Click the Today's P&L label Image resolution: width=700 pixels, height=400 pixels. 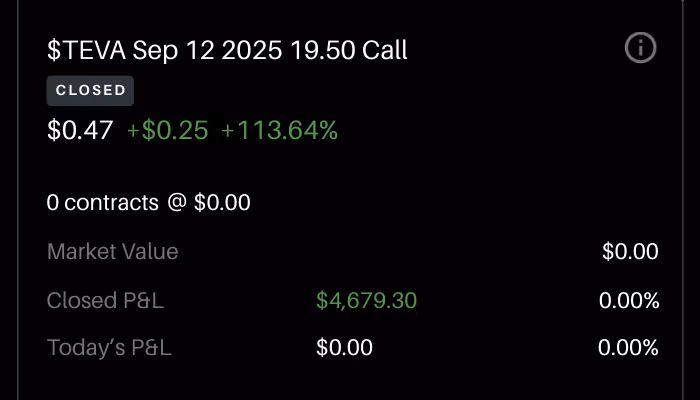pos(109,348)
